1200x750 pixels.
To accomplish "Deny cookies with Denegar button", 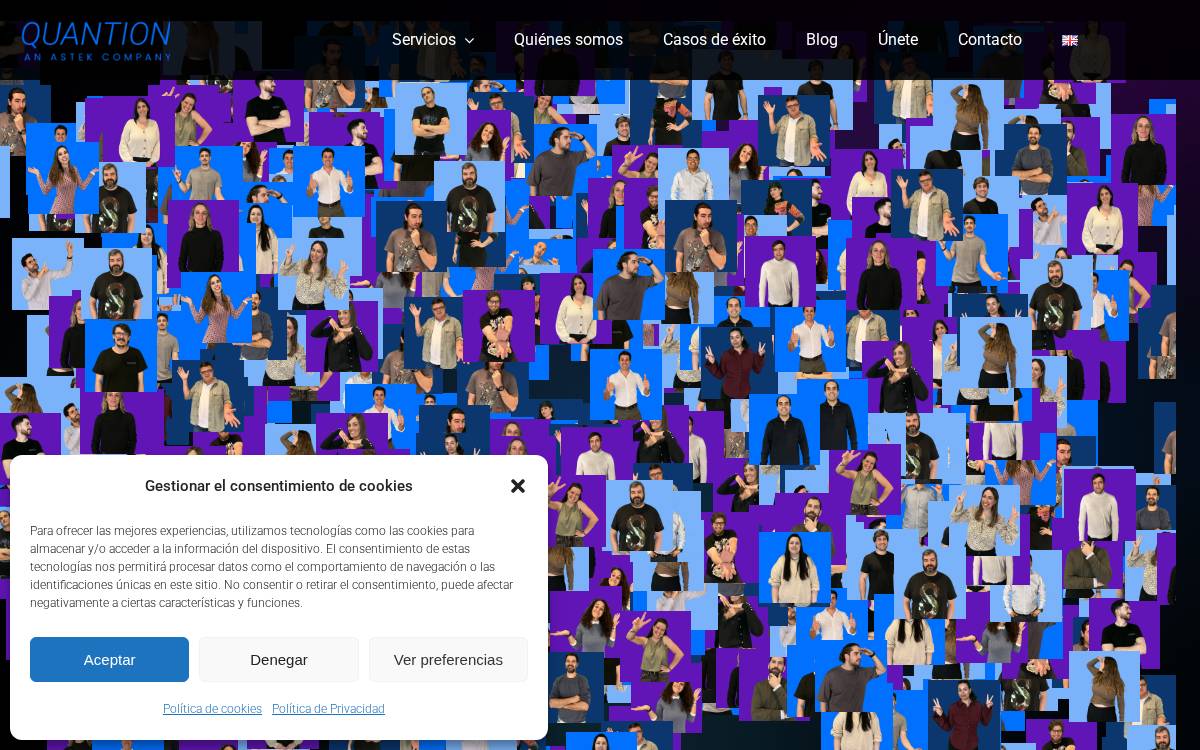I will point(279,660).
